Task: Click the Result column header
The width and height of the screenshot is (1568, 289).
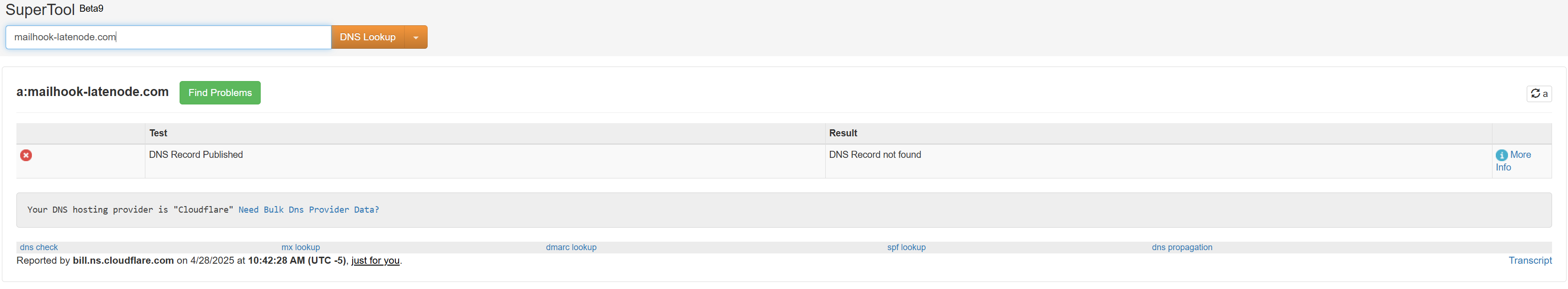Action: tap(843, 133)
